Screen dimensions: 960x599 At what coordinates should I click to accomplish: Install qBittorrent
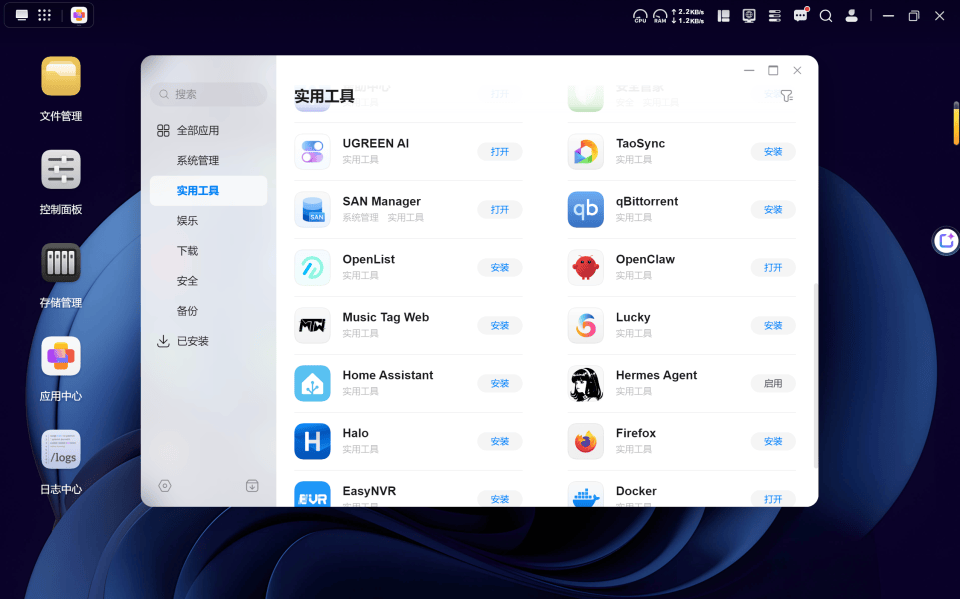click(x=773, y=209)
